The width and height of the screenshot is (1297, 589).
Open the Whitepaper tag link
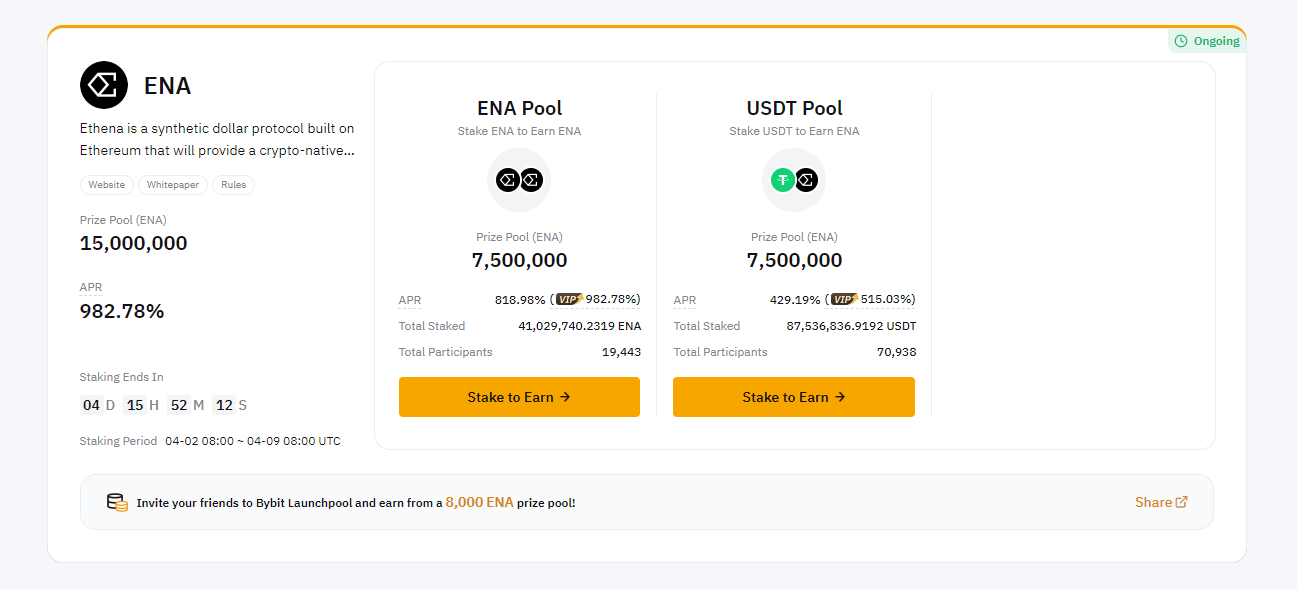(x=173, y=185)
